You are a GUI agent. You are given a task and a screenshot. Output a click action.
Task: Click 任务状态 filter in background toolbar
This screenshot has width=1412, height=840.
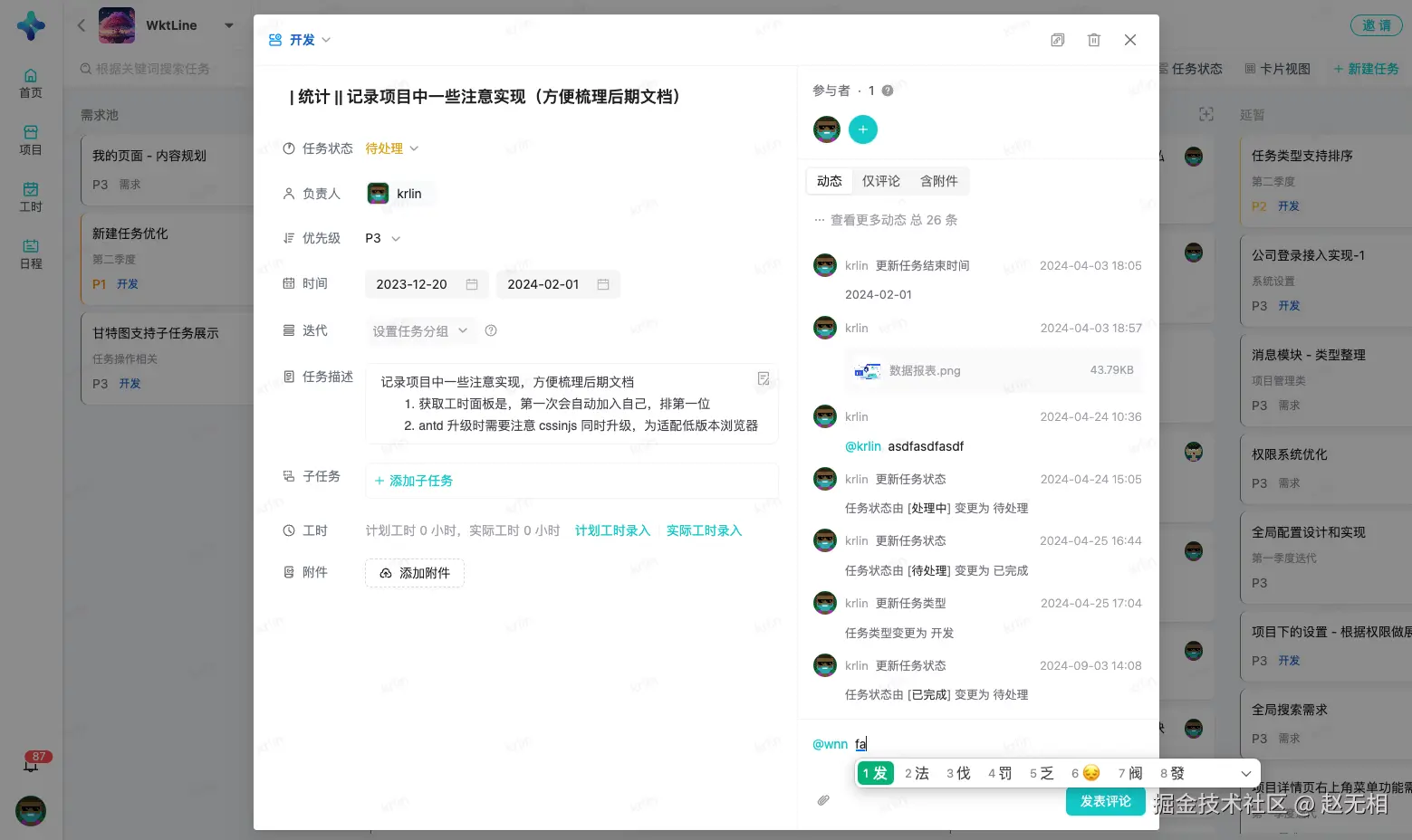coord(1191,69)
